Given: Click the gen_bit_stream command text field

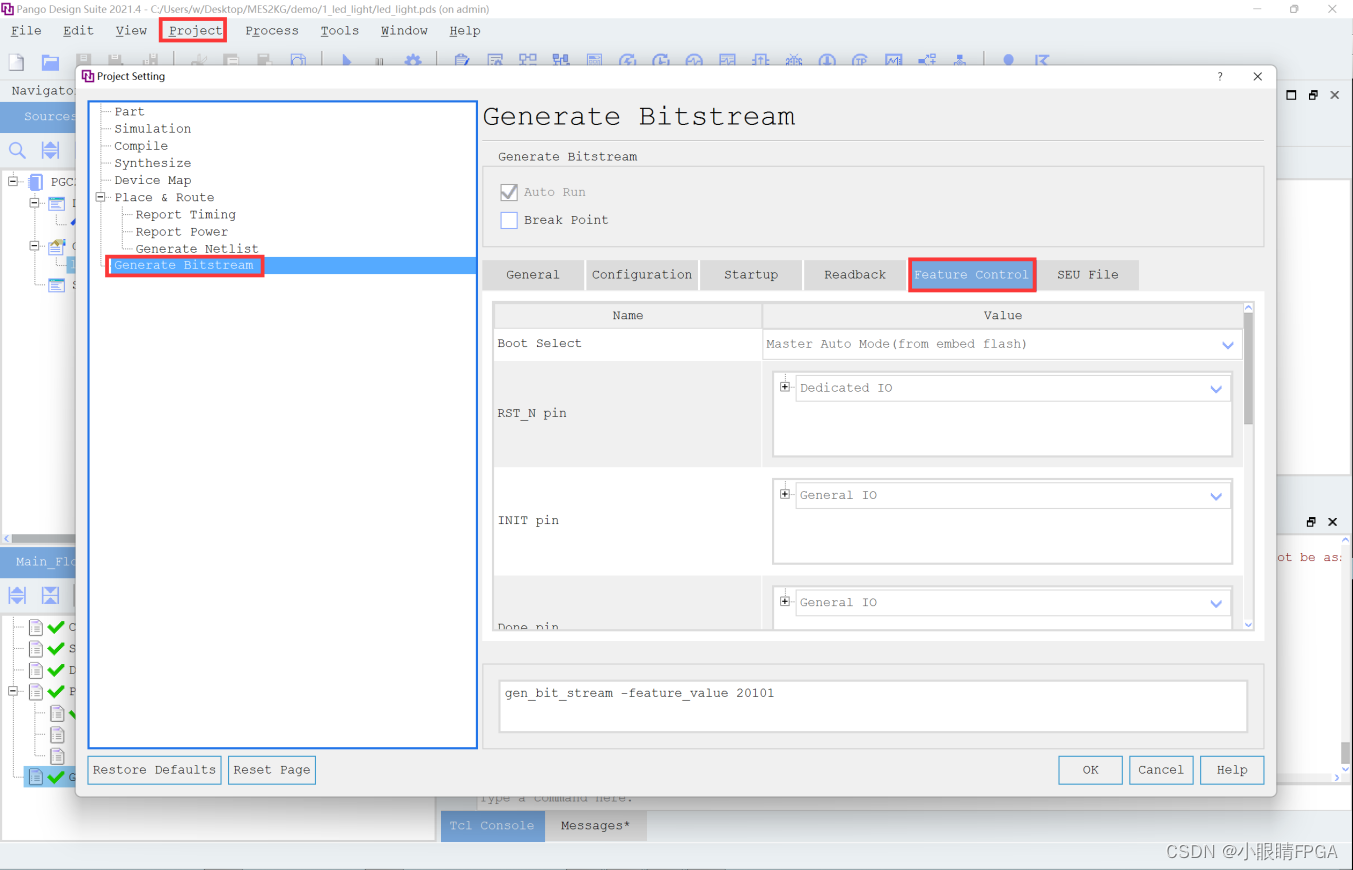Looking at the screenshot, I should (873, 707).
